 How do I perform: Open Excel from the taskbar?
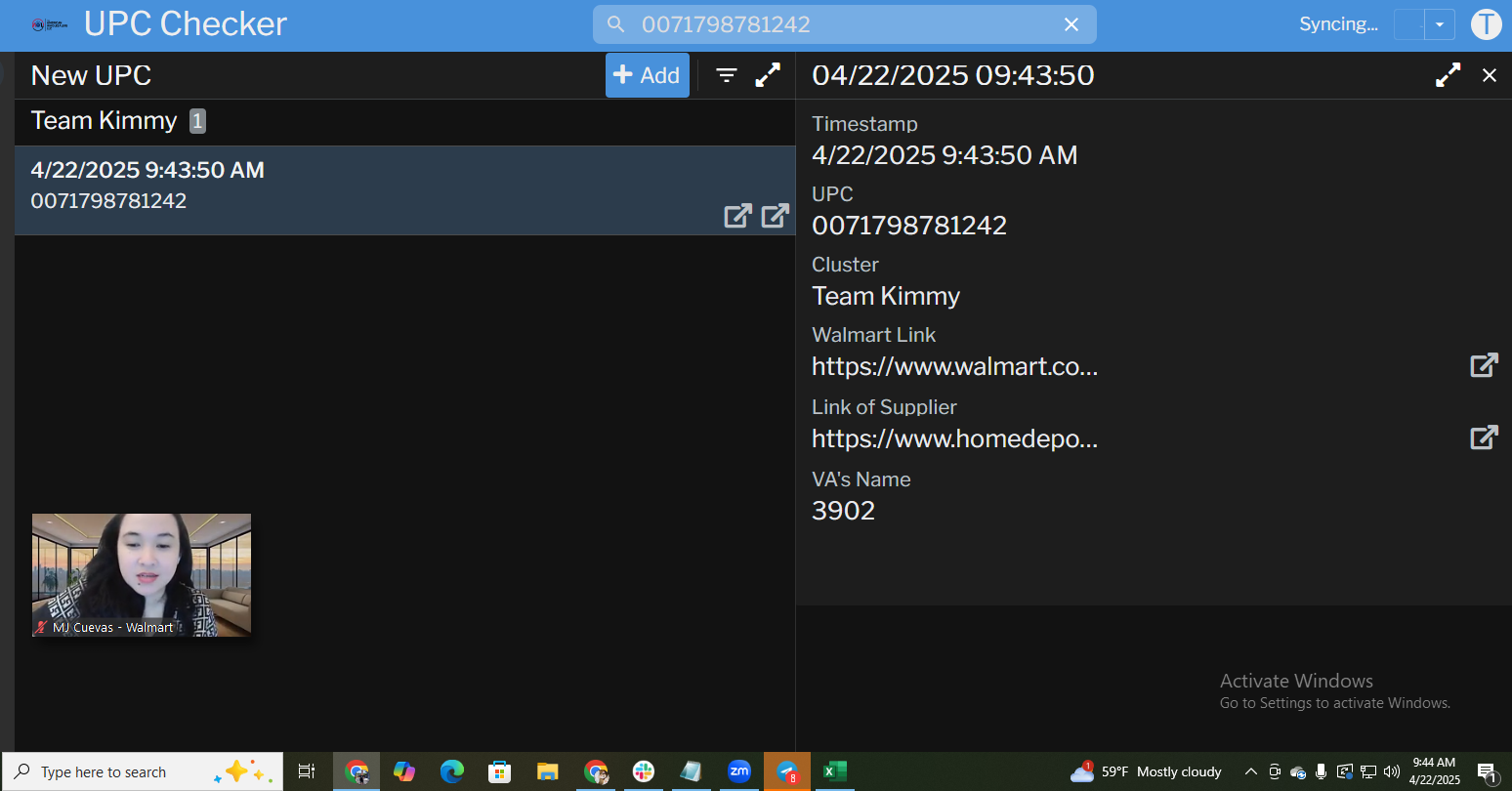coord(834,771)
